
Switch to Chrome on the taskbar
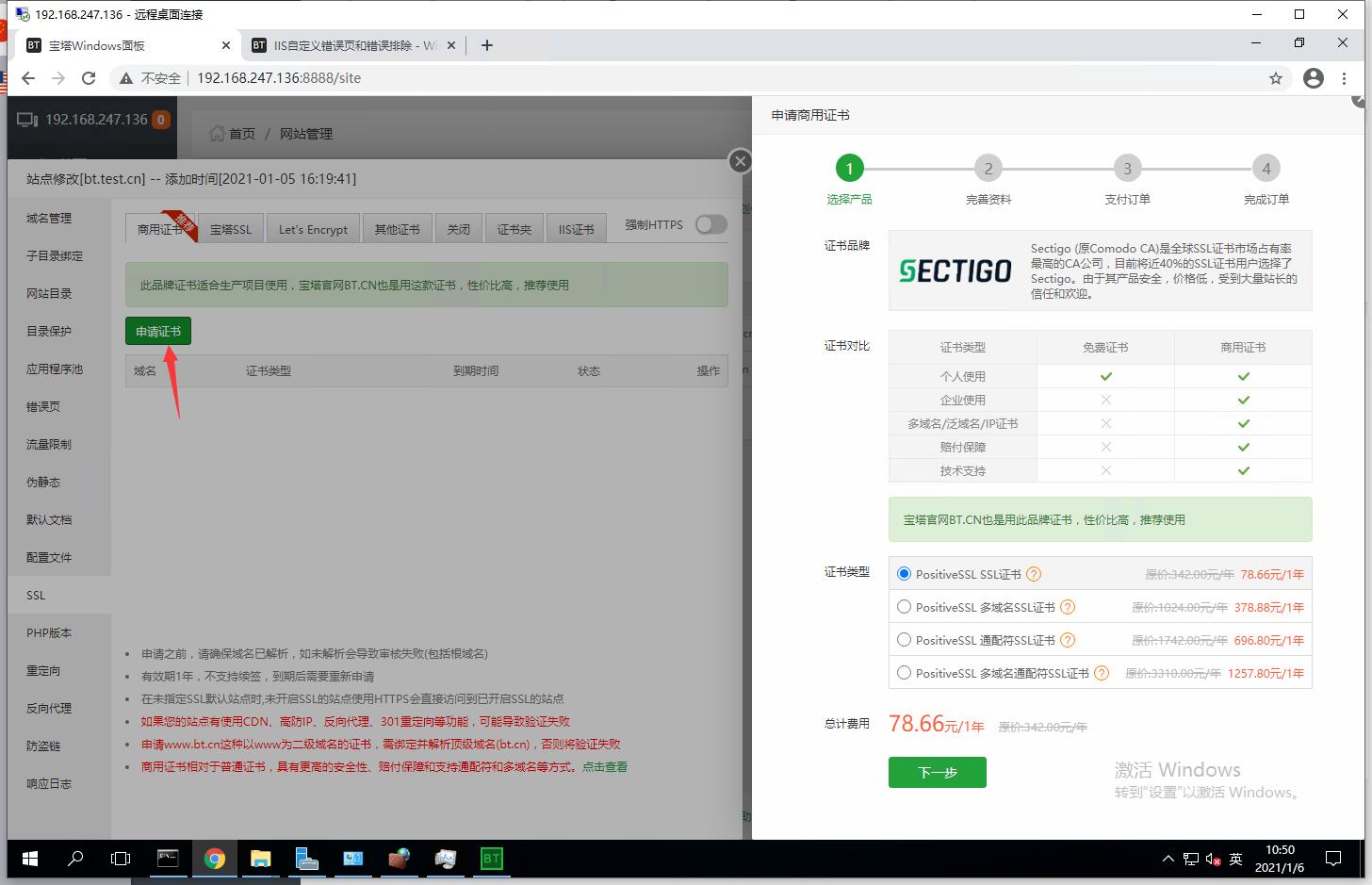pos(215,859)
